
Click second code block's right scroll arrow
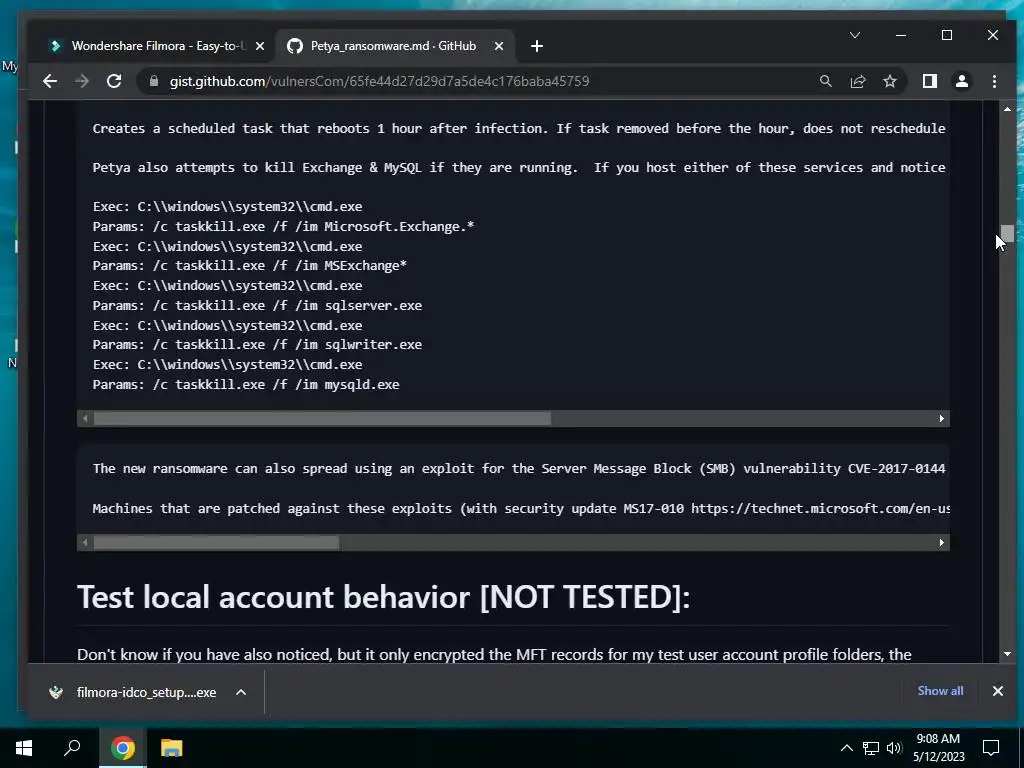click(x=942, y=543)
